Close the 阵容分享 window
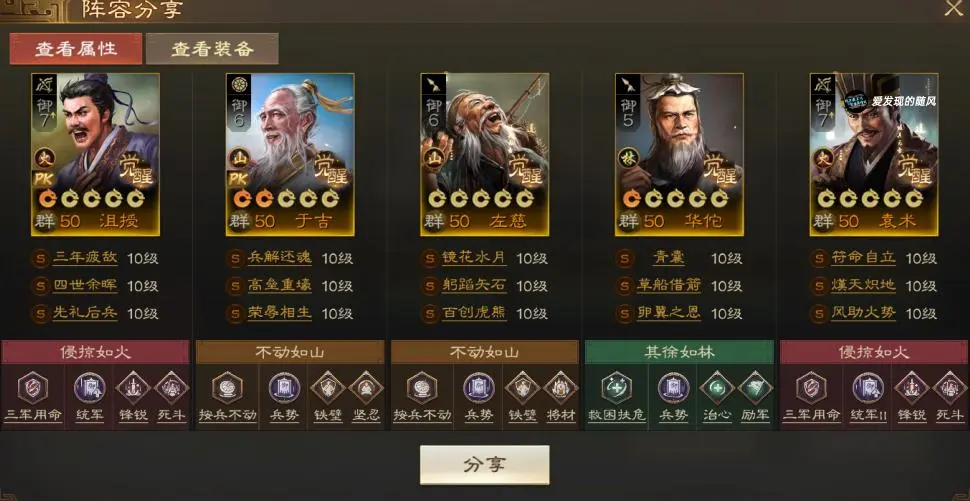The height and width of the screenshot is (501, 970). (954, 8)
